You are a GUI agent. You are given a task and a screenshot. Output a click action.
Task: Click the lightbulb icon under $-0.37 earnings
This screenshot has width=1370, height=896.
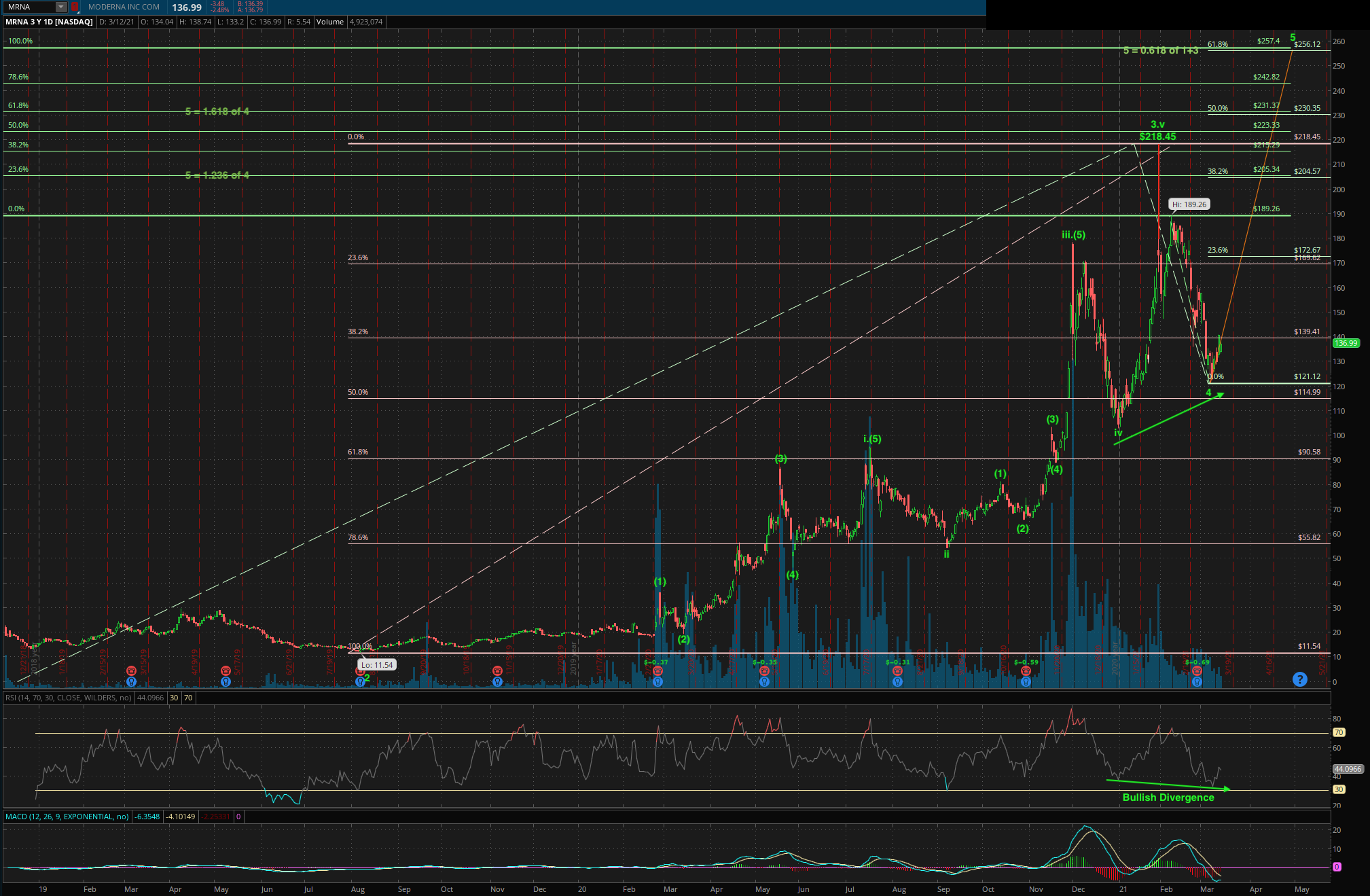657,681
